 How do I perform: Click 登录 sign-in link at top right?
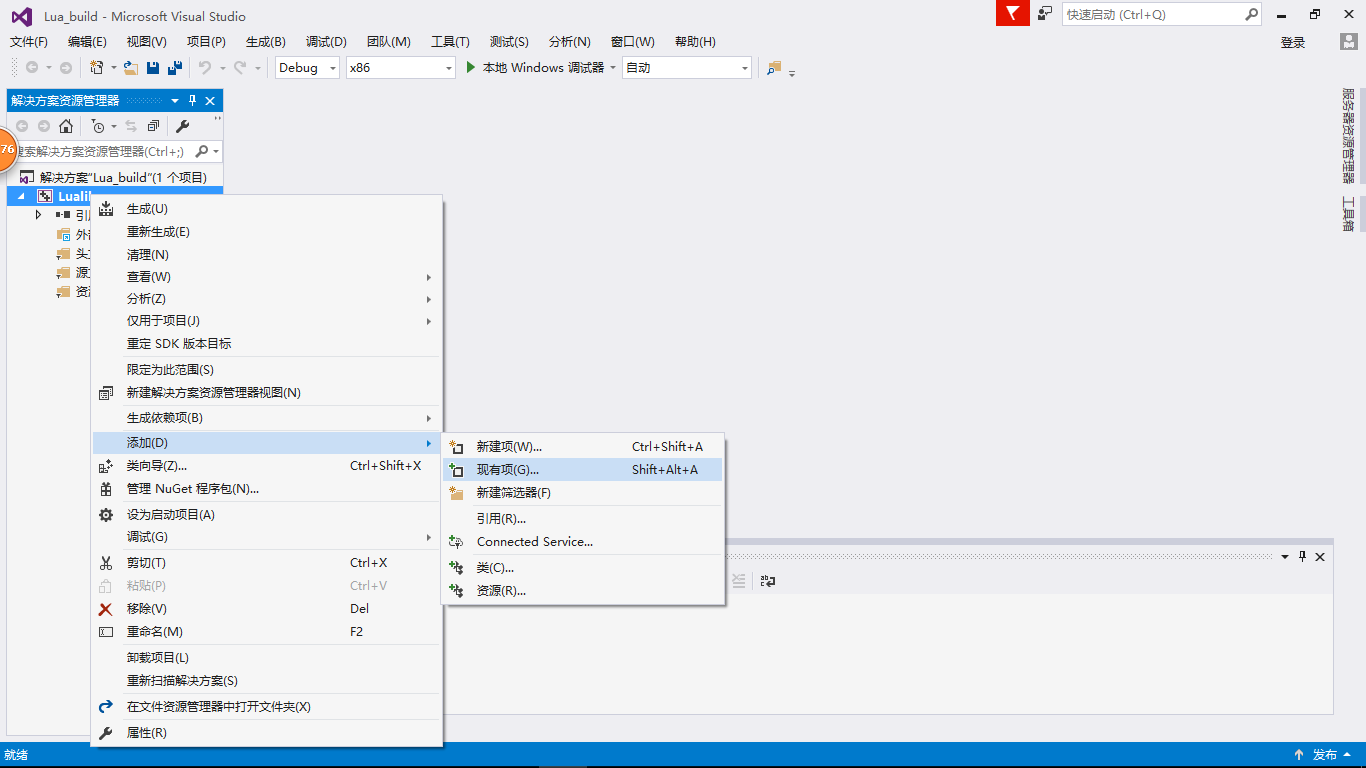tap(1293, 42)
